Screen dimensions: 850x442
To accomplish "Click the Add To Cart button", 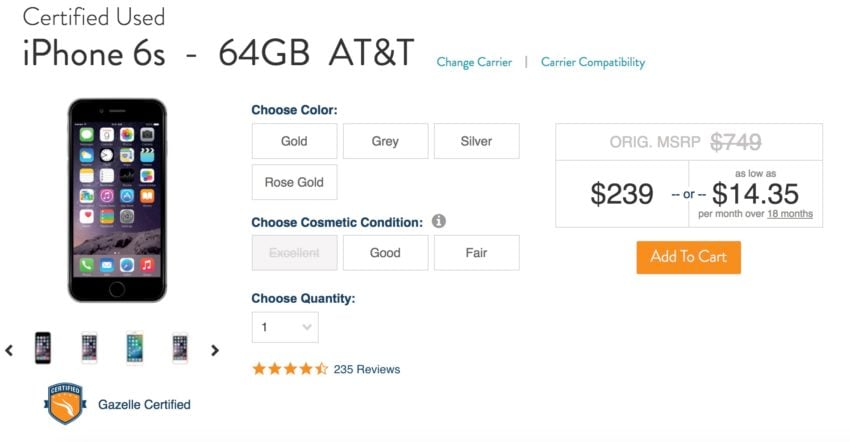I will pyautogui.click(x=688, y=257).
